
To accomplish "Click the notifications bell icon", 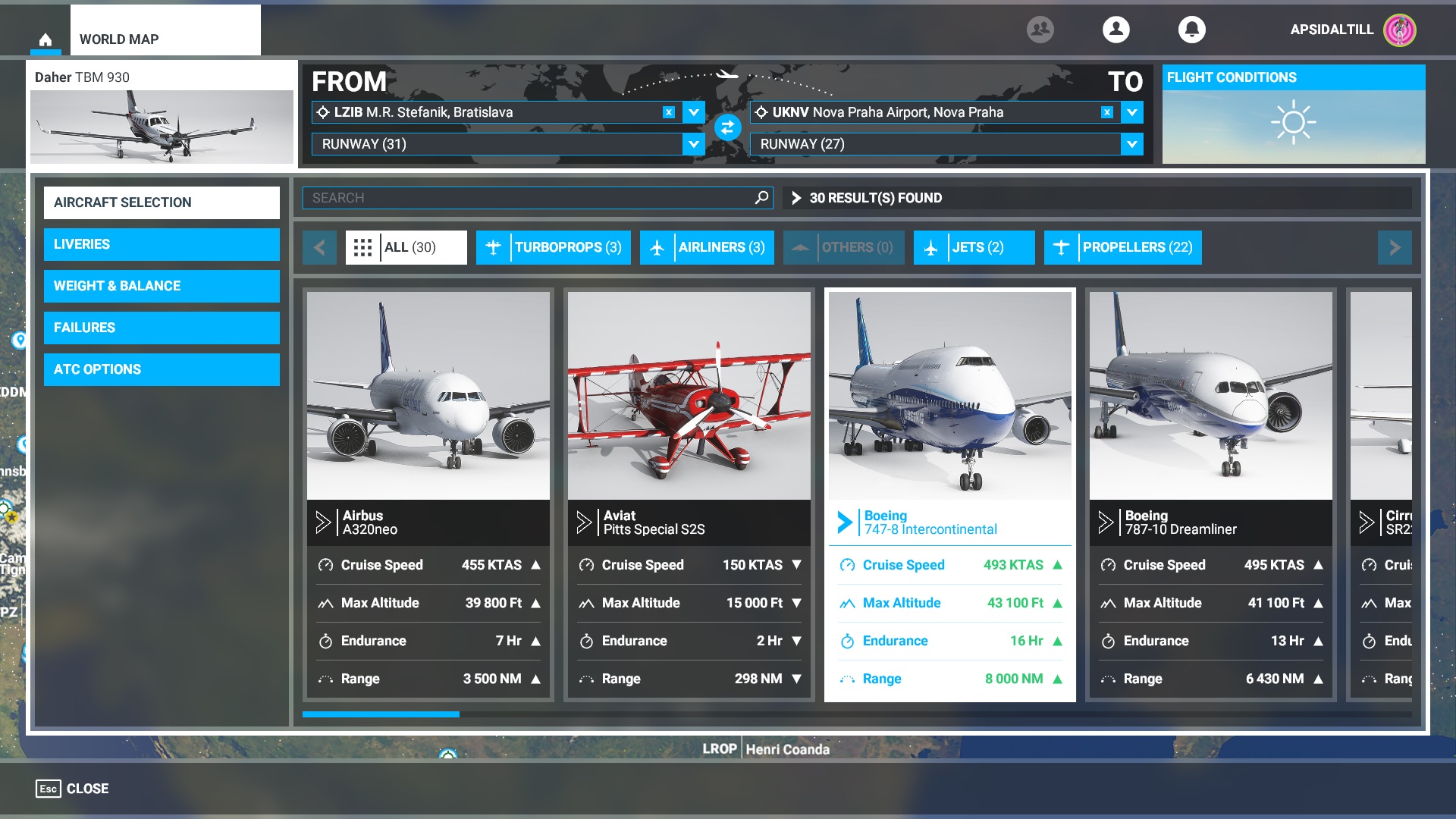I will pos(1193,28).
